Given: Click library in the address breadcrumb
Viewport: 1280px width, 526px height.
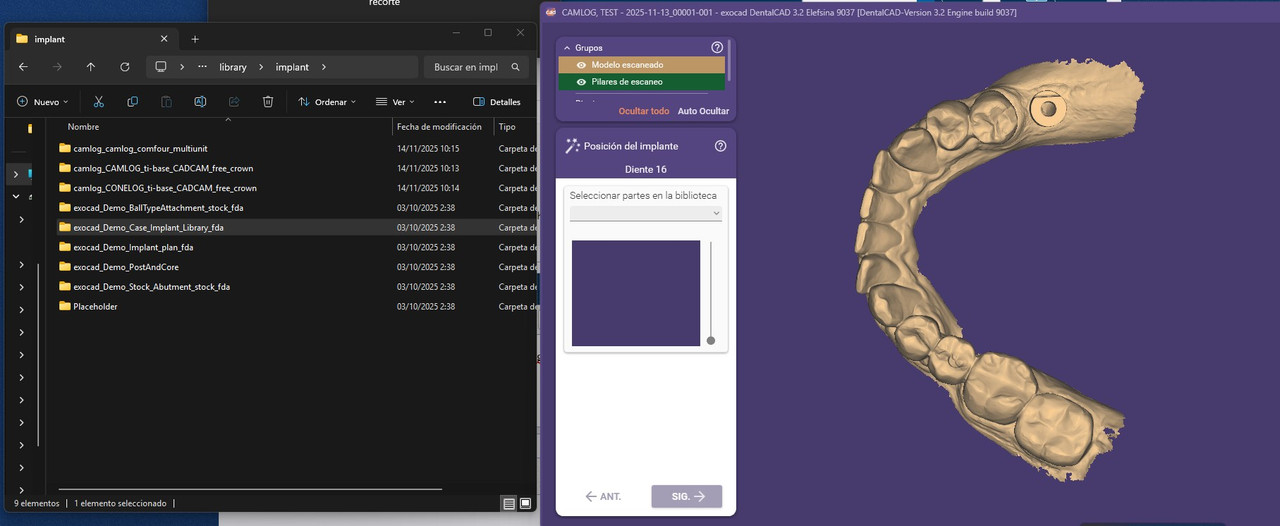Looking at the screenshot, I should pos(233,67).
